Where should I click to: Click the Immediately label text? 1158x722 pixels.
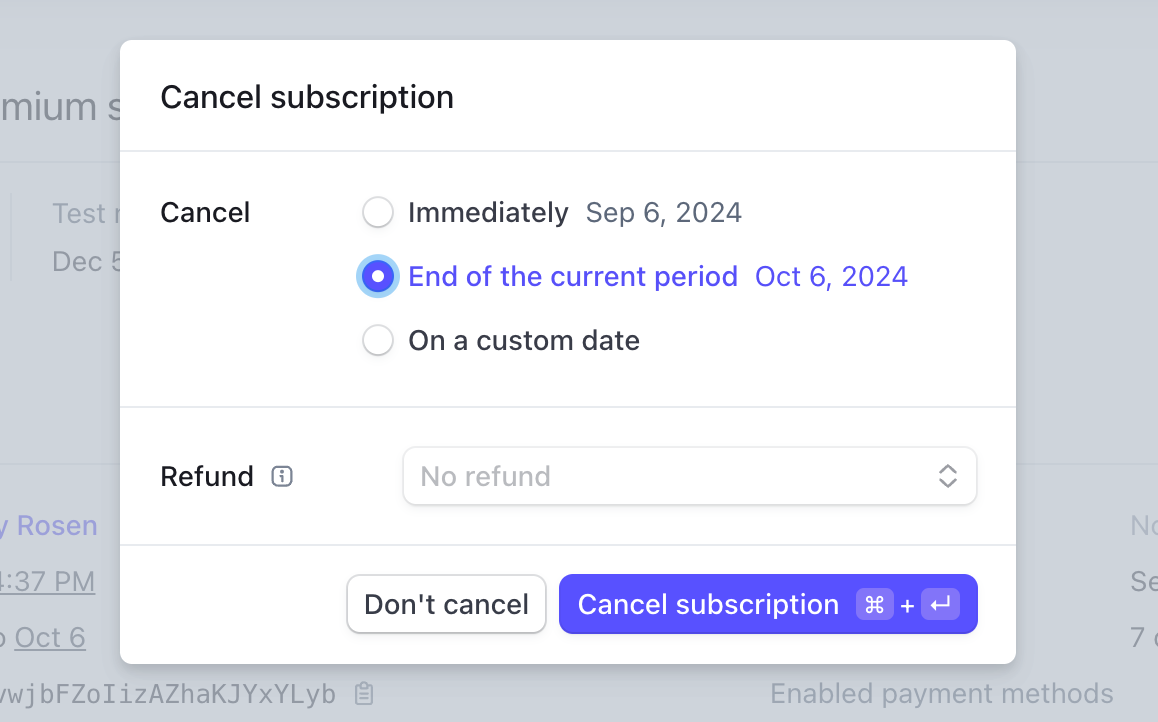point(488,213)
